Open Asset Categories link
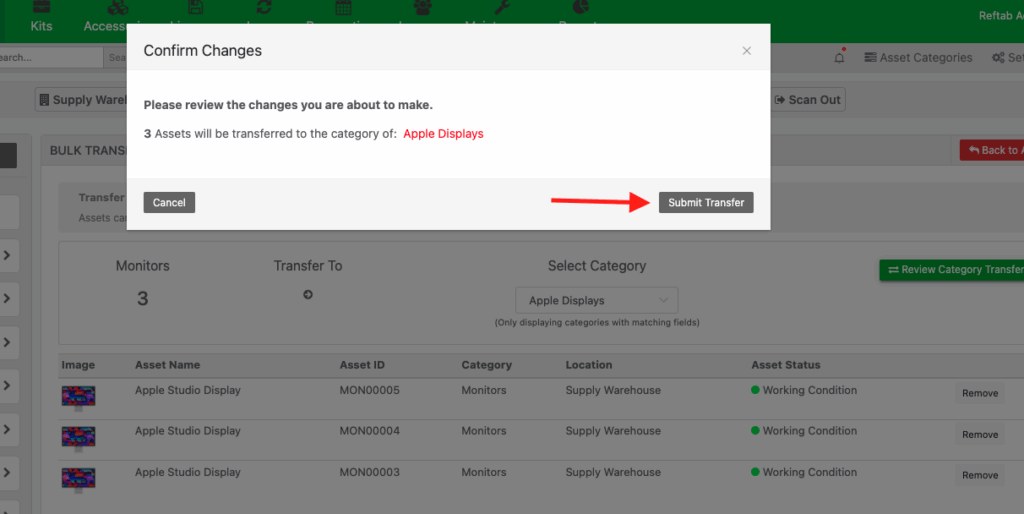This screenshot has width=1024, height=514. [918, 57]
